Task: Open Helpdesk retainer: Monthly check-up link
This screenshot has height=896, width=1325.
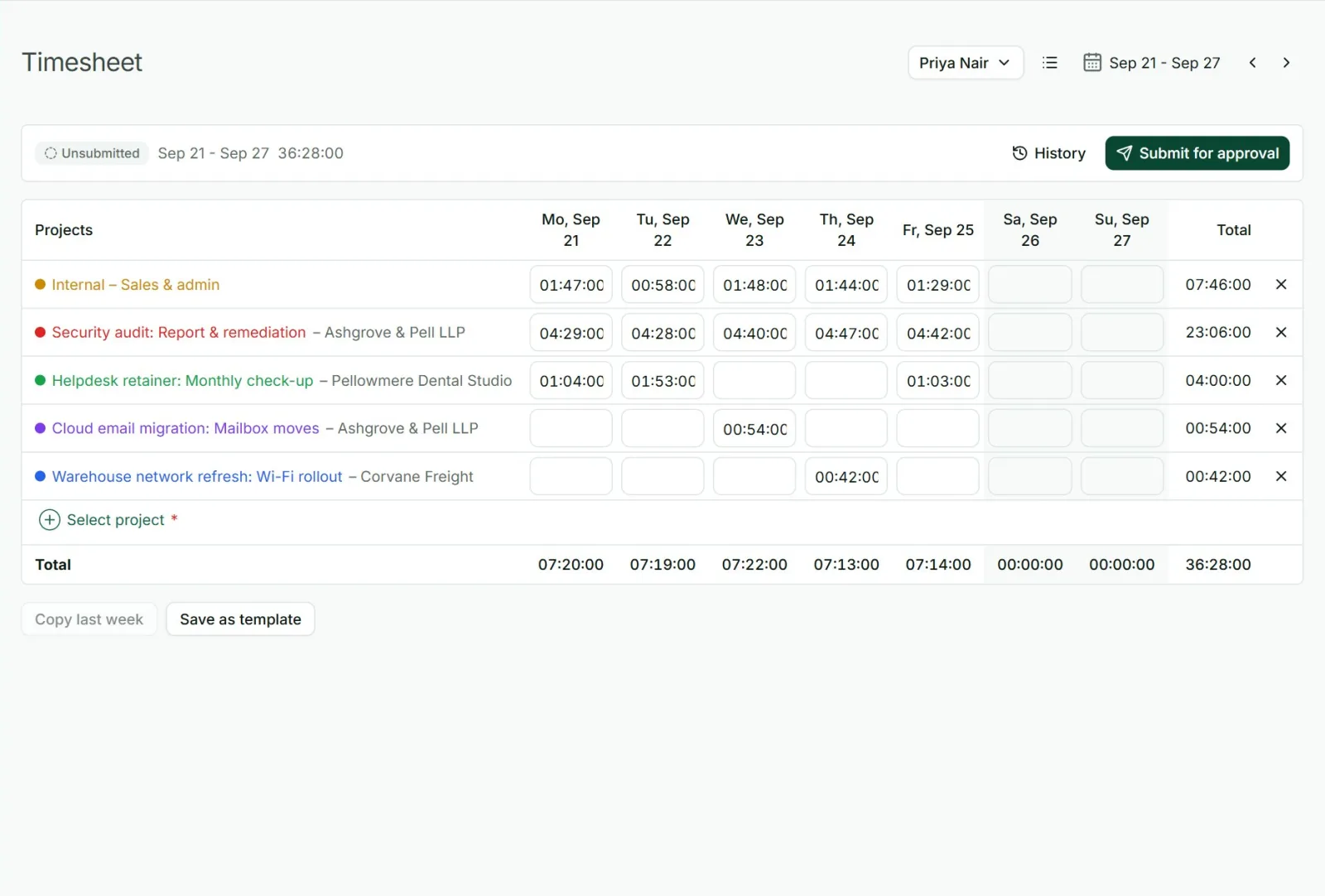Action: [x=182, y=381]
